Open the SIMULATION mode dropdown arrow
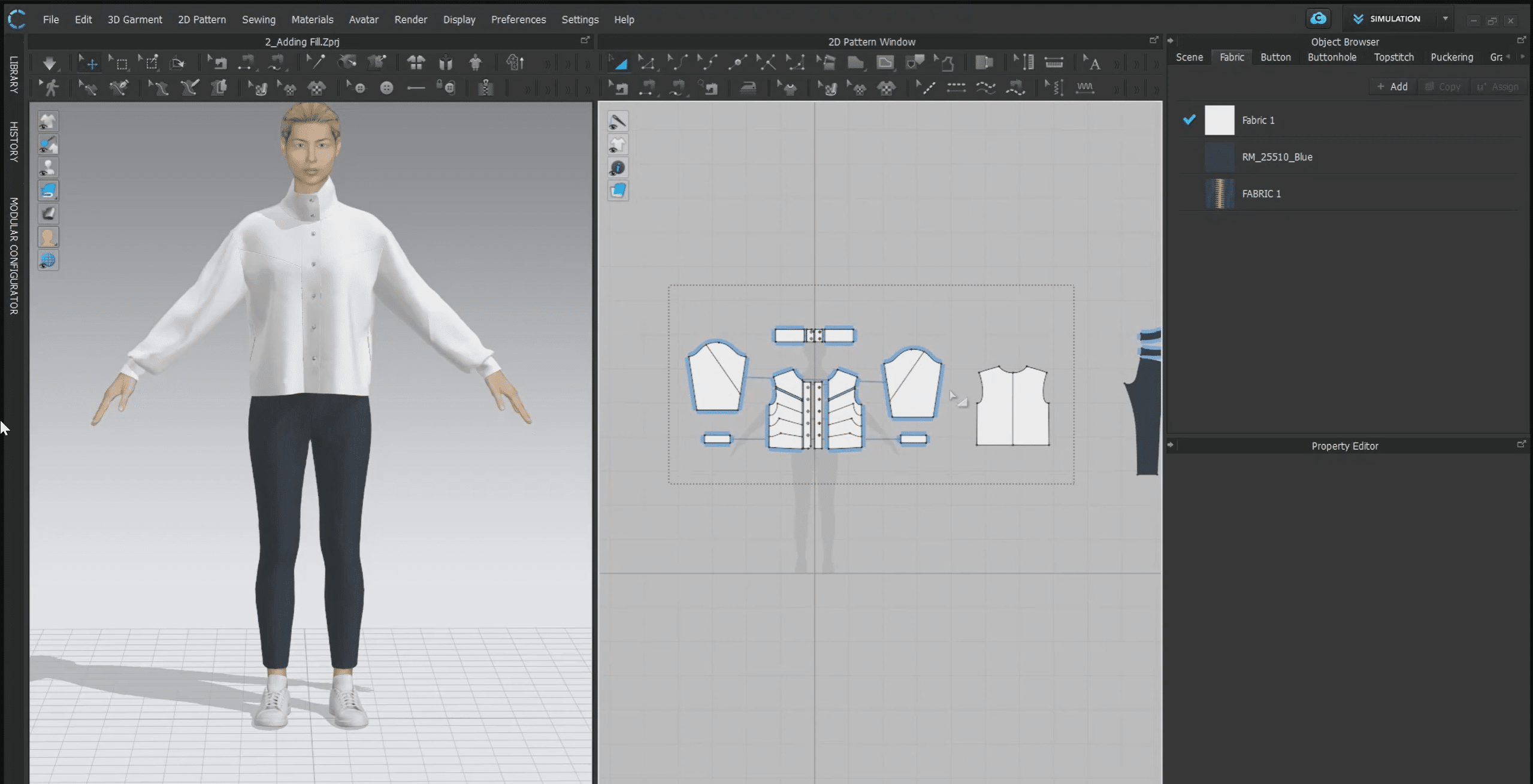This screenshot has width=1533, height=784. coord(1446,19)
